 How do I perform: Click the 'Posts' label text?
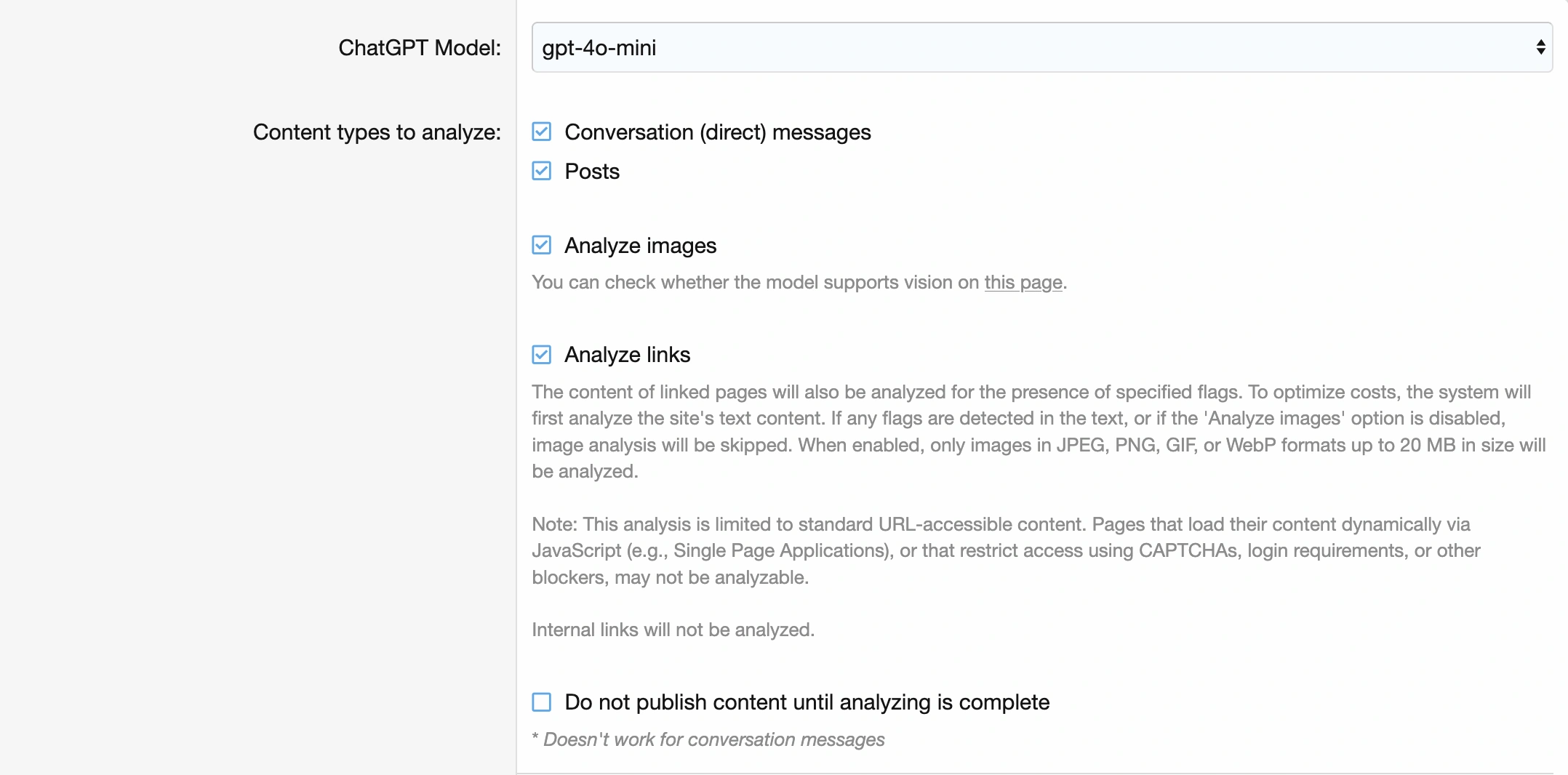pos(592,172)
